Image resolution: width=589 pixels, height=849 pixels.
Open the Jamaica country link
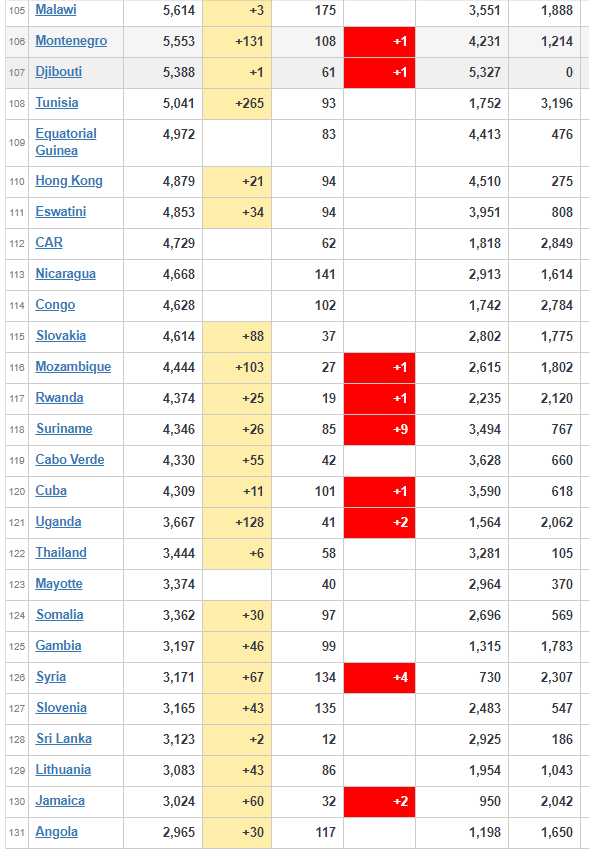click(60, 801)
